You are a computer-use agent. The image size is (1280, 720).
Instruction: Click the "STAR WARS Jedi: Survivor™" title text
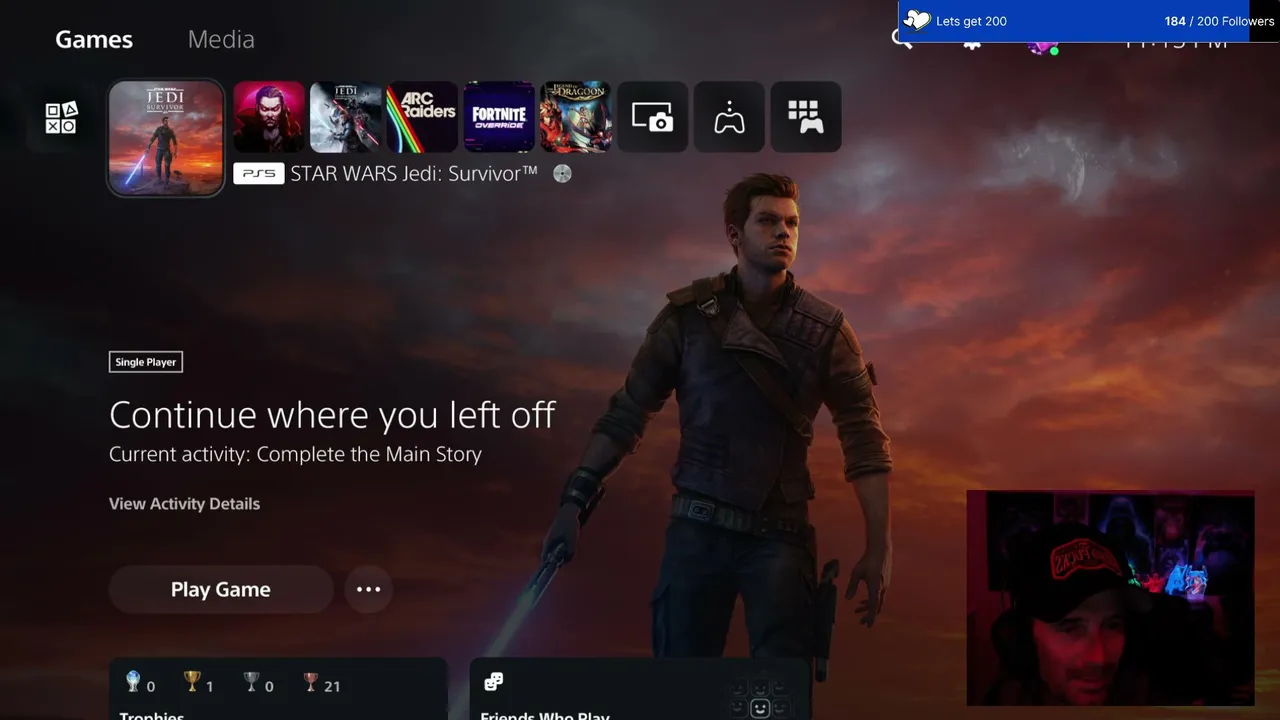pos(414,174)
